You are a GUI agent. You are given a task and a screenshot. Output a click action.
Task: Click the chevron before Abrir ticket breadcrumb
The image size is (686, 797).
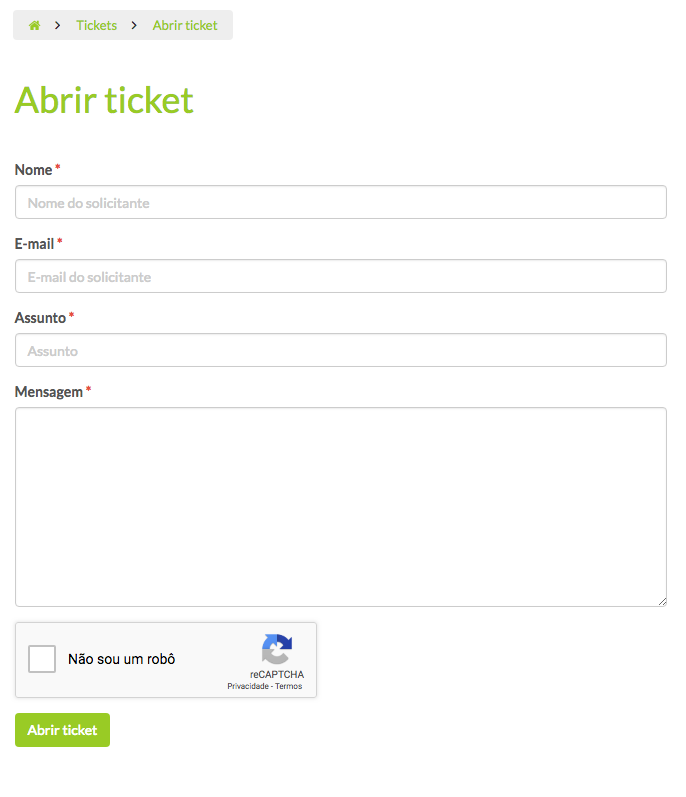(x=134, y=25)
